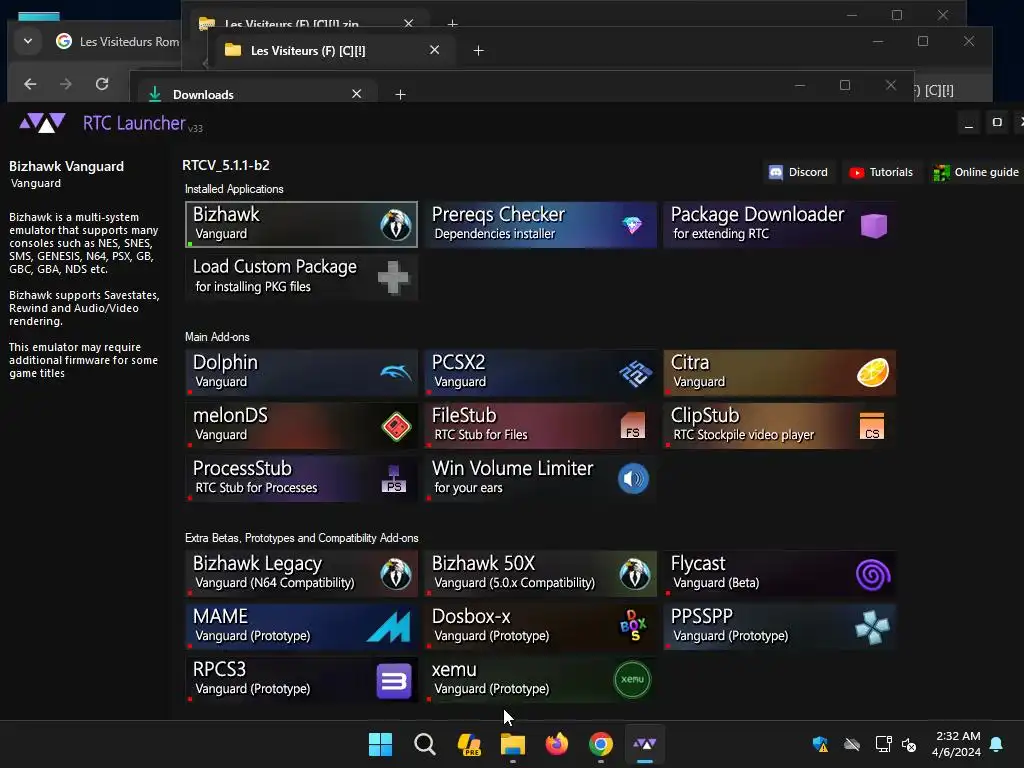This screenshot has width=1024, height=768.
Task: Open the Online guide button
Action: tap(976, 172)
